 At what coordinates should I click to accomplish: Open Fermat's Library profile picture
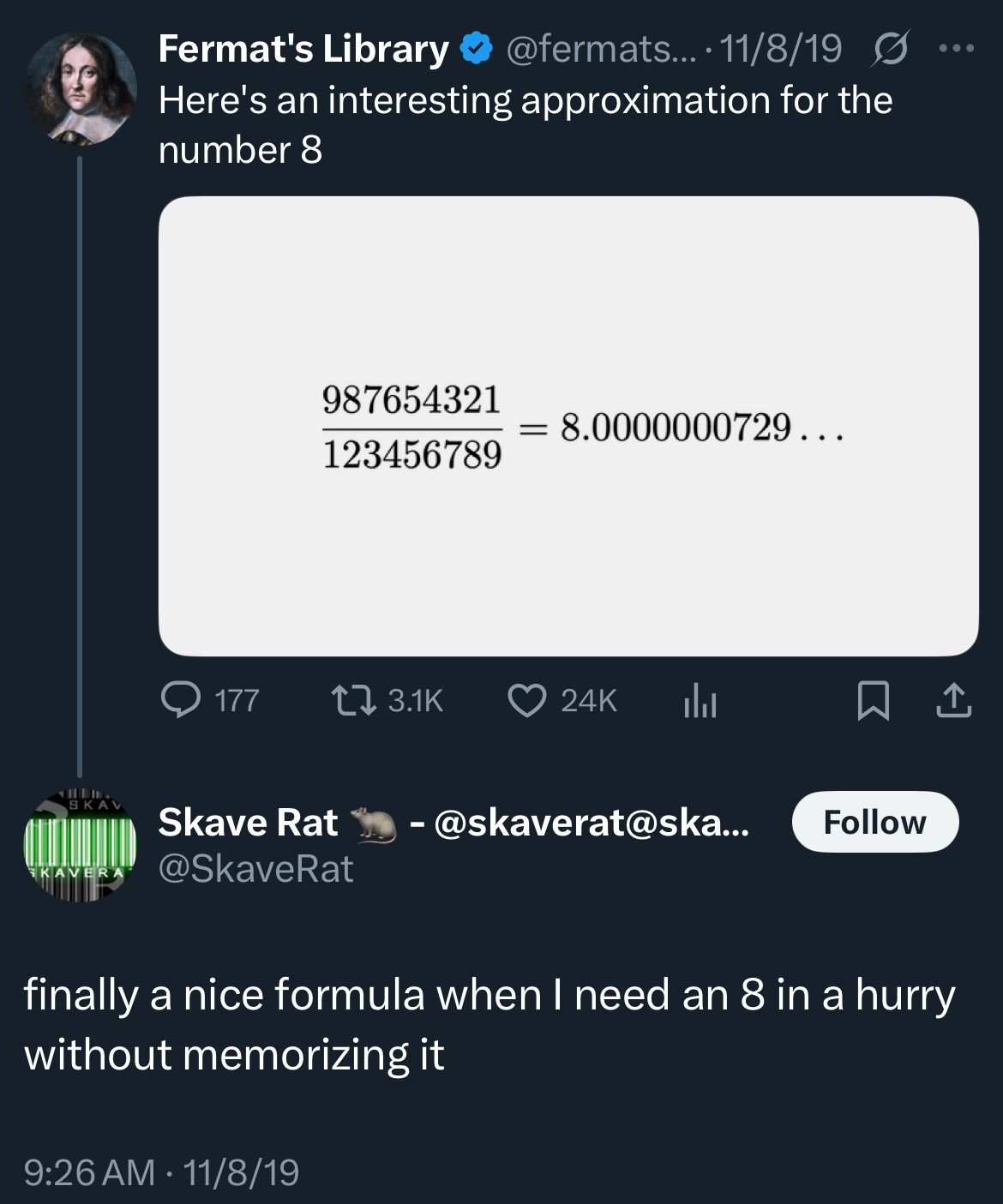81,87
